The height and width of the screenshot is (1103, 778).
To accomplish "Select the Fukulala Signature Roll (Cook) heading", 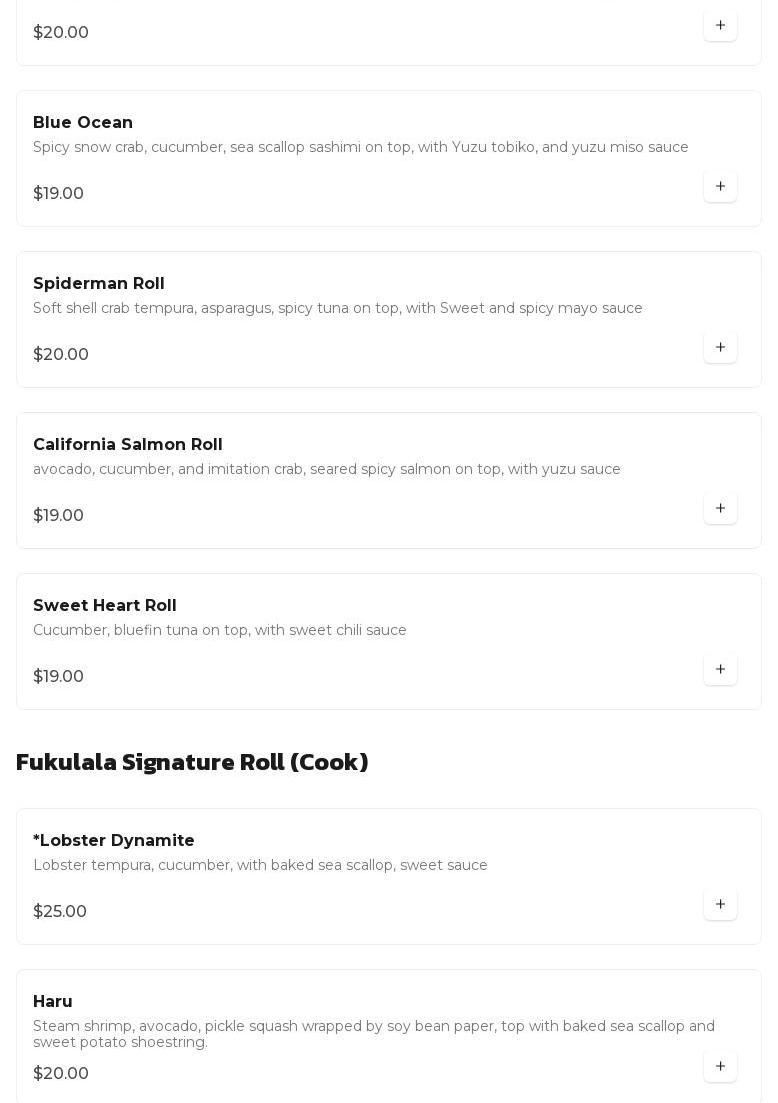I will point(192,763).
